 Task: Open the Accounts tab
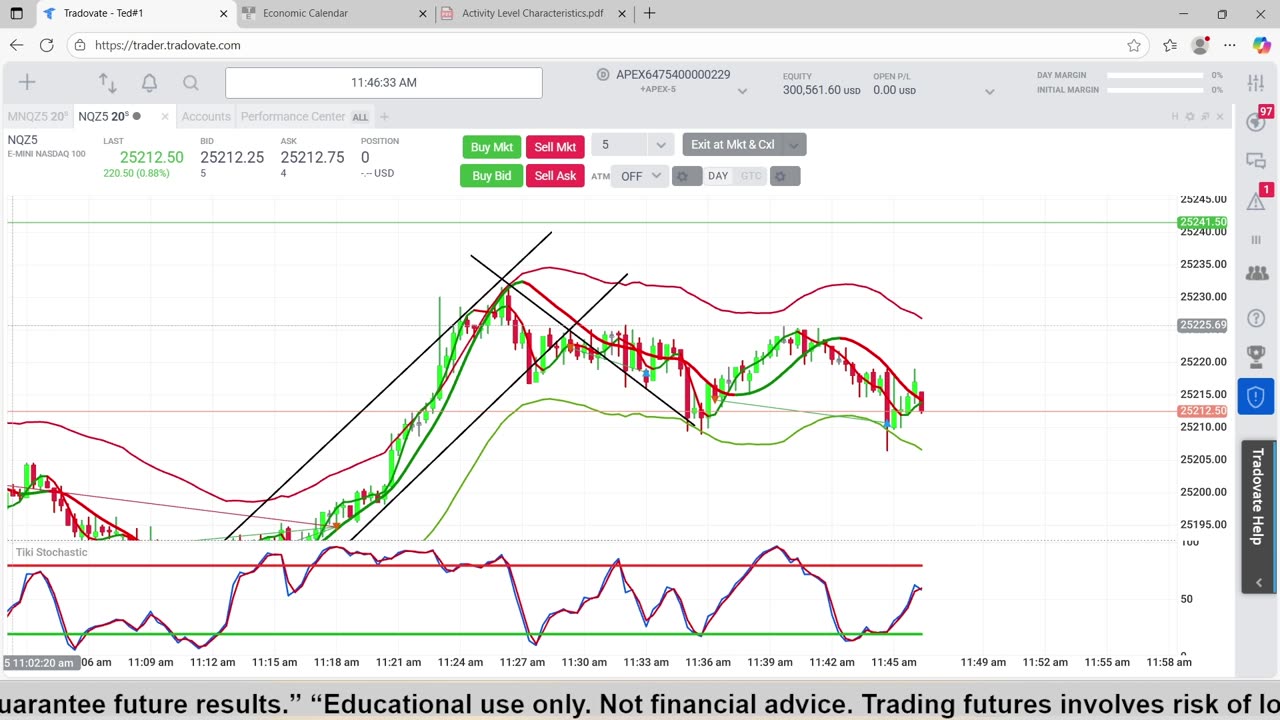click(206, 117)
